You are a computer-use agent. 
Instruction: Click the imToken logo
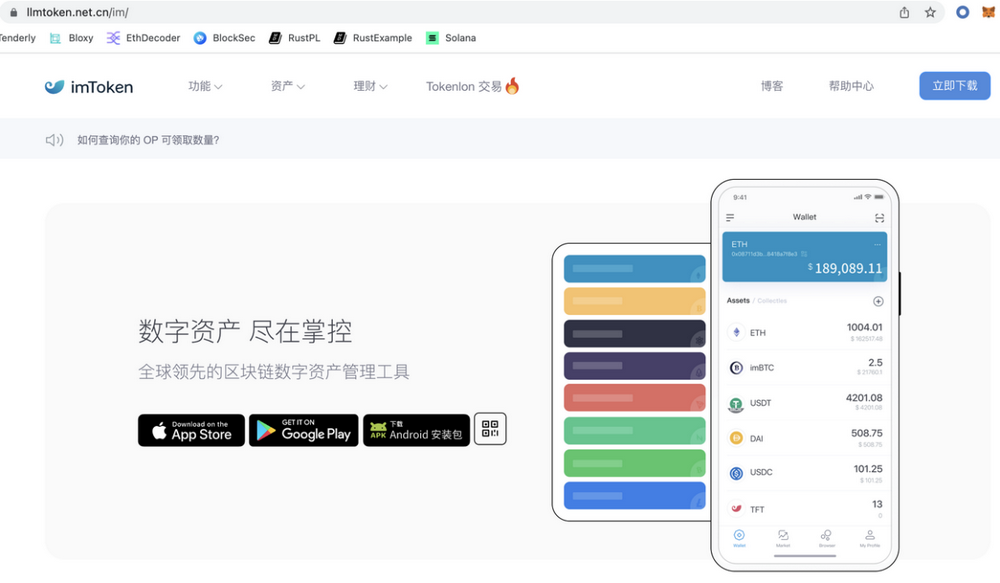pos(88,87)
